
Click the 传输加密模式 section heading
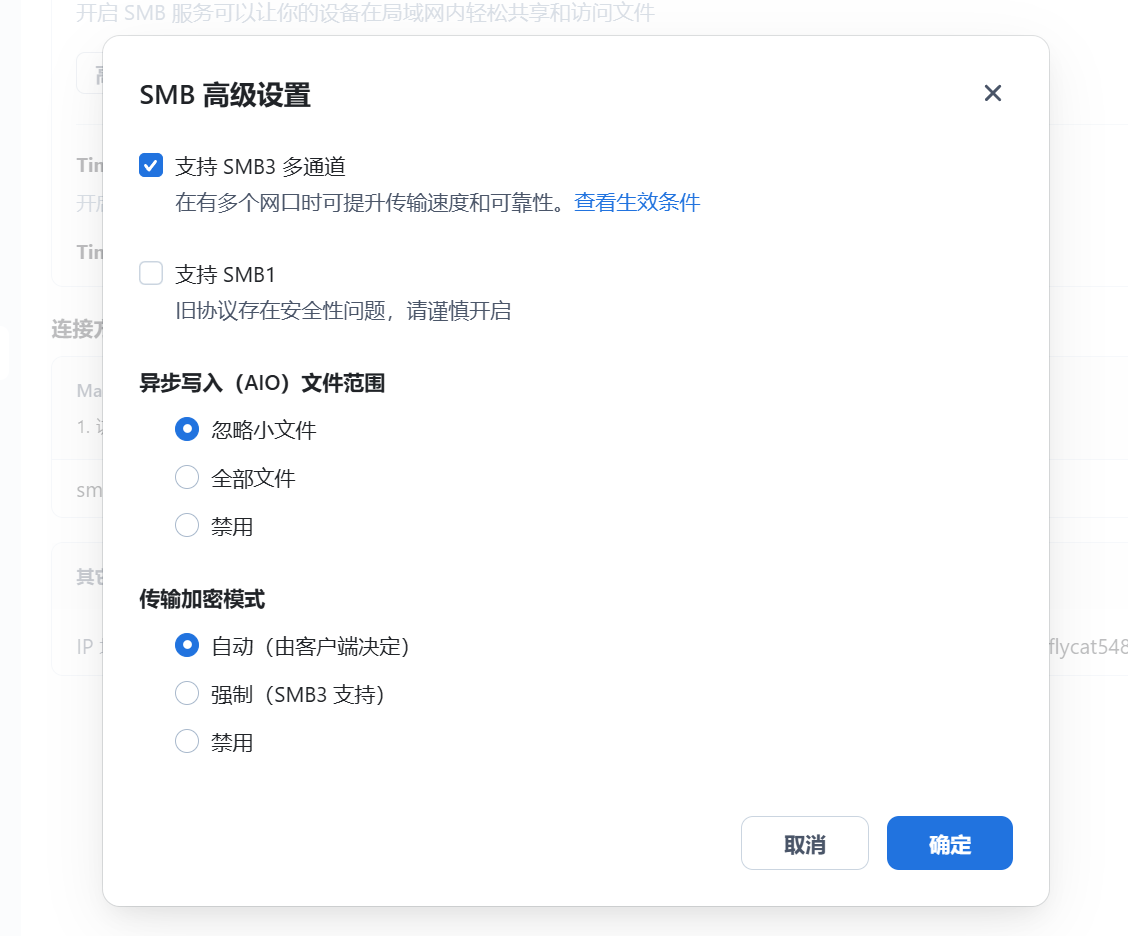click(202, 599)
